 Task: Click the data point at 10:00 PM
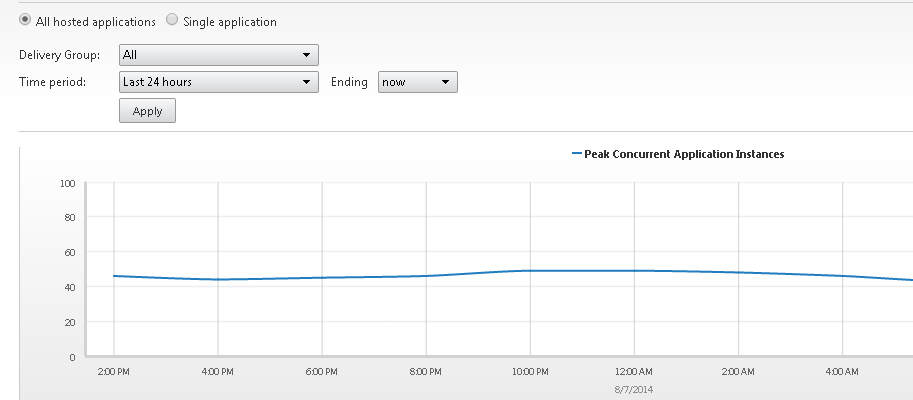tap(530, 270)
